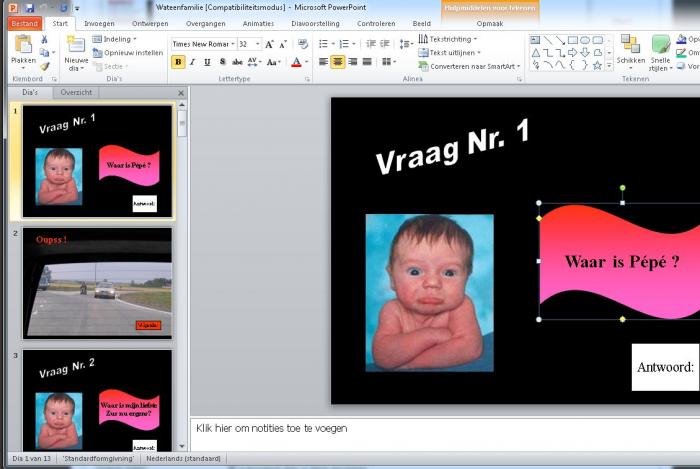Click the increase indent icon

385,44
